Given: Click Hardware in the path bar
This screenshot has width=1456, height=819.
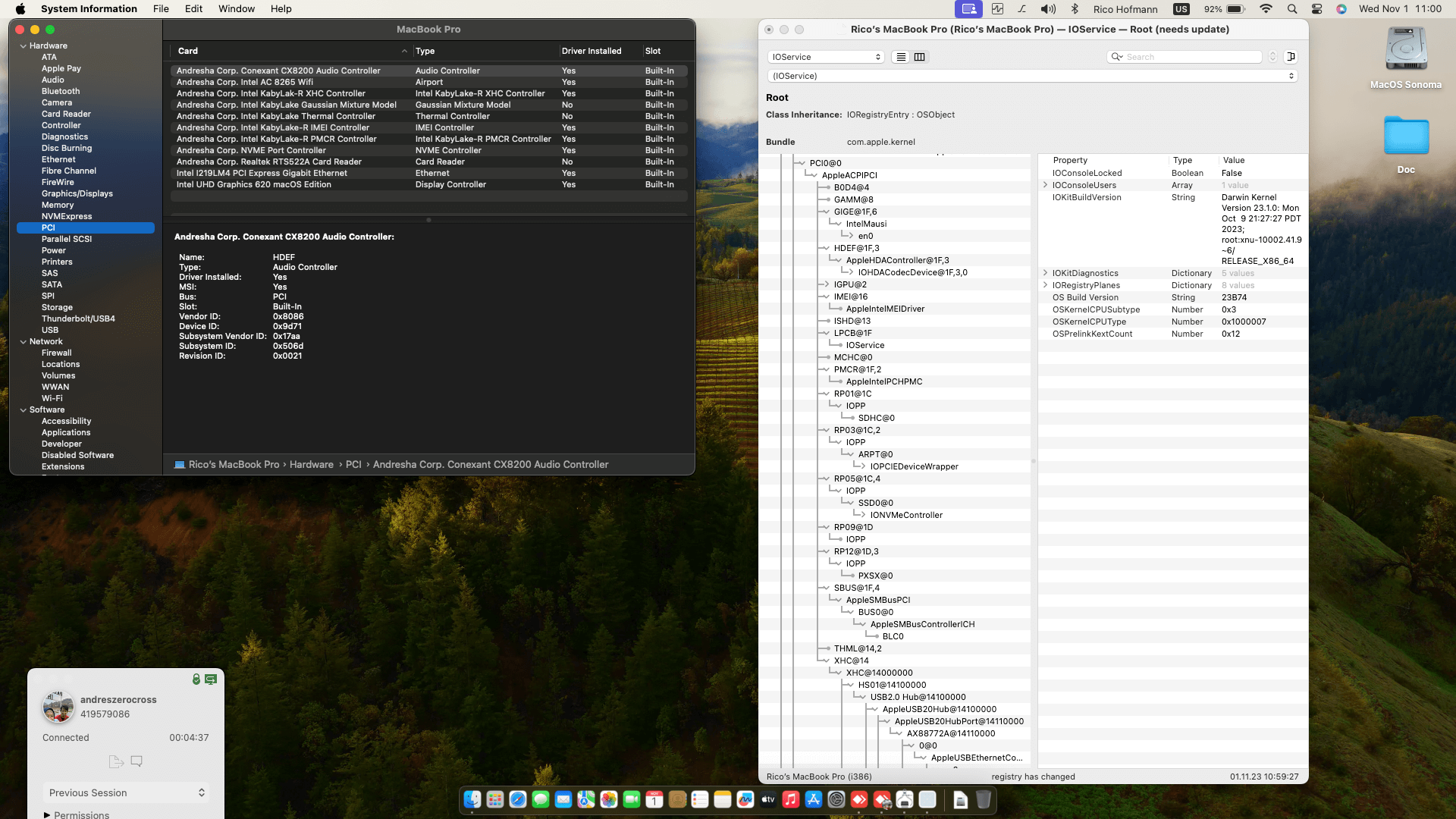Looking at the screenshot, I should pyautogui.click(x=311, y=465).
